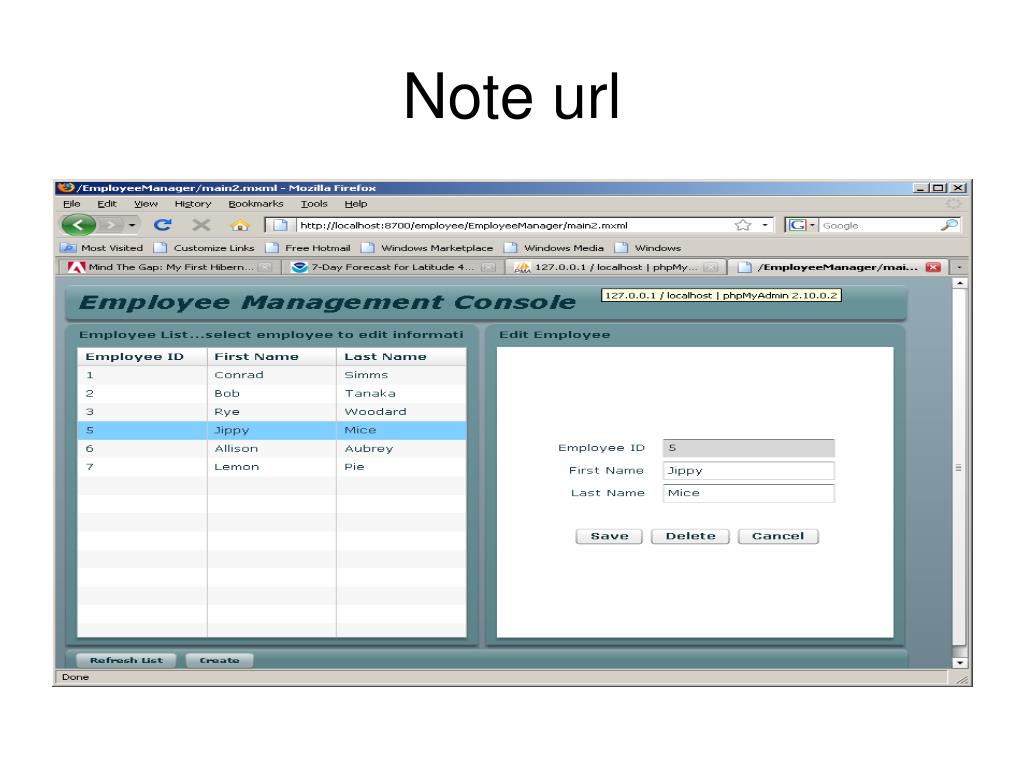Click the Stop loading X icon
Viewport: 1024px width, 768px height.
coord(201,225)
